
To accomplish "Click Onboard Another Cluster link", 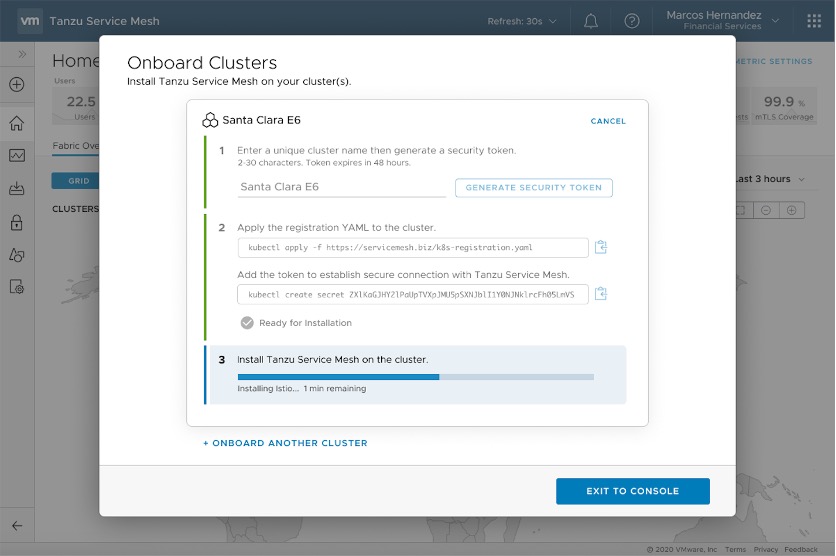I will click(285, 443).
